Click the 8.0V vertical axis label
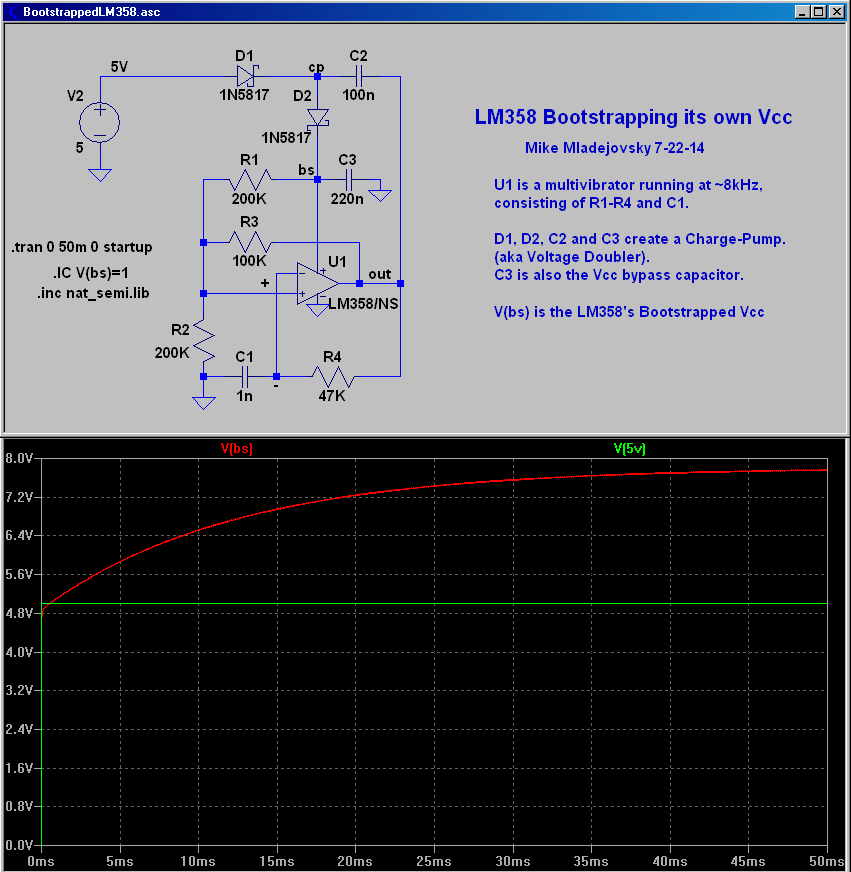The width and height of the screenshot is (851, 872). click(19, 458)
